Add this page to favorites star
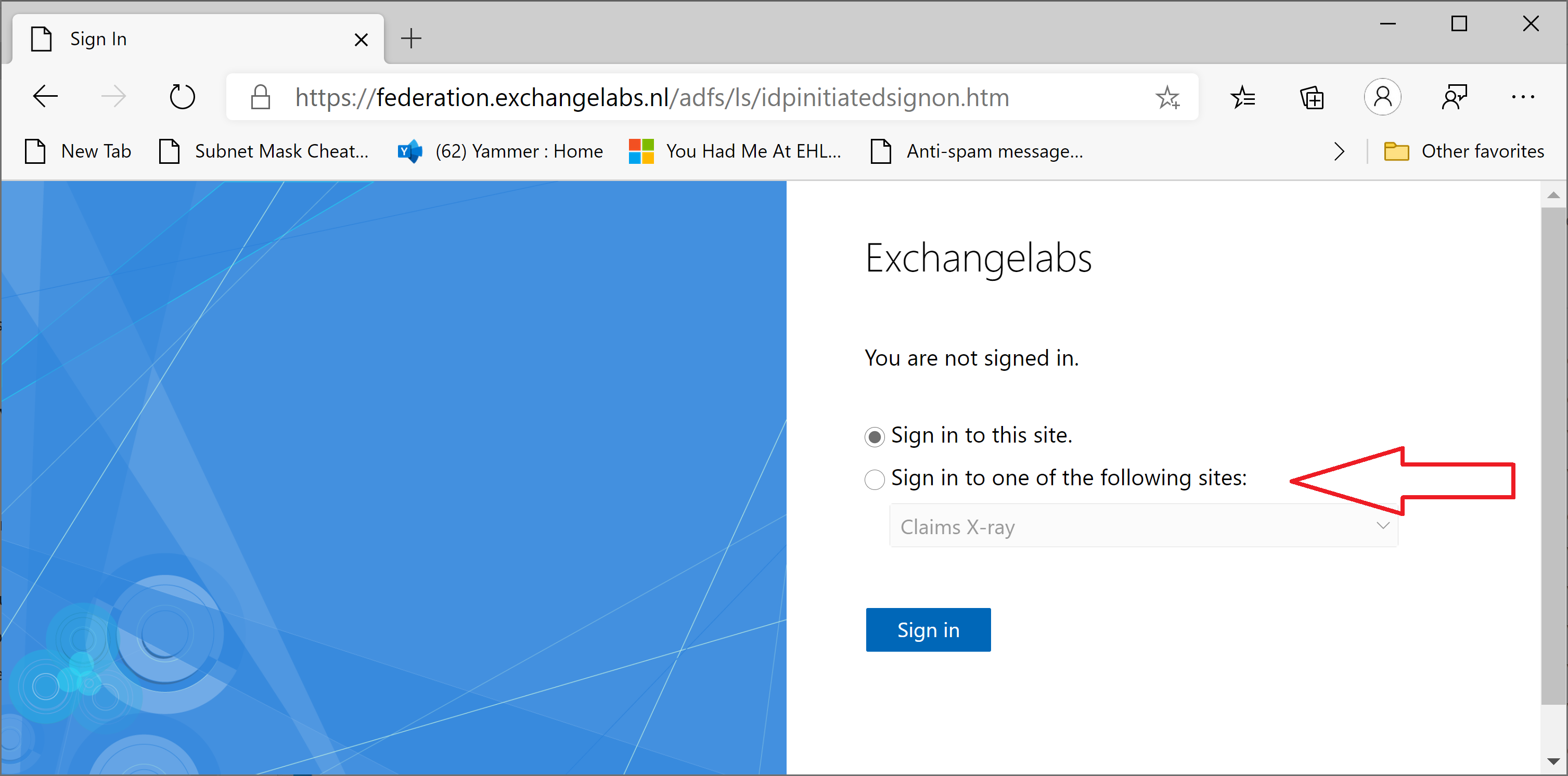This screenshot has height=776, width=1568. point(1167,97)
